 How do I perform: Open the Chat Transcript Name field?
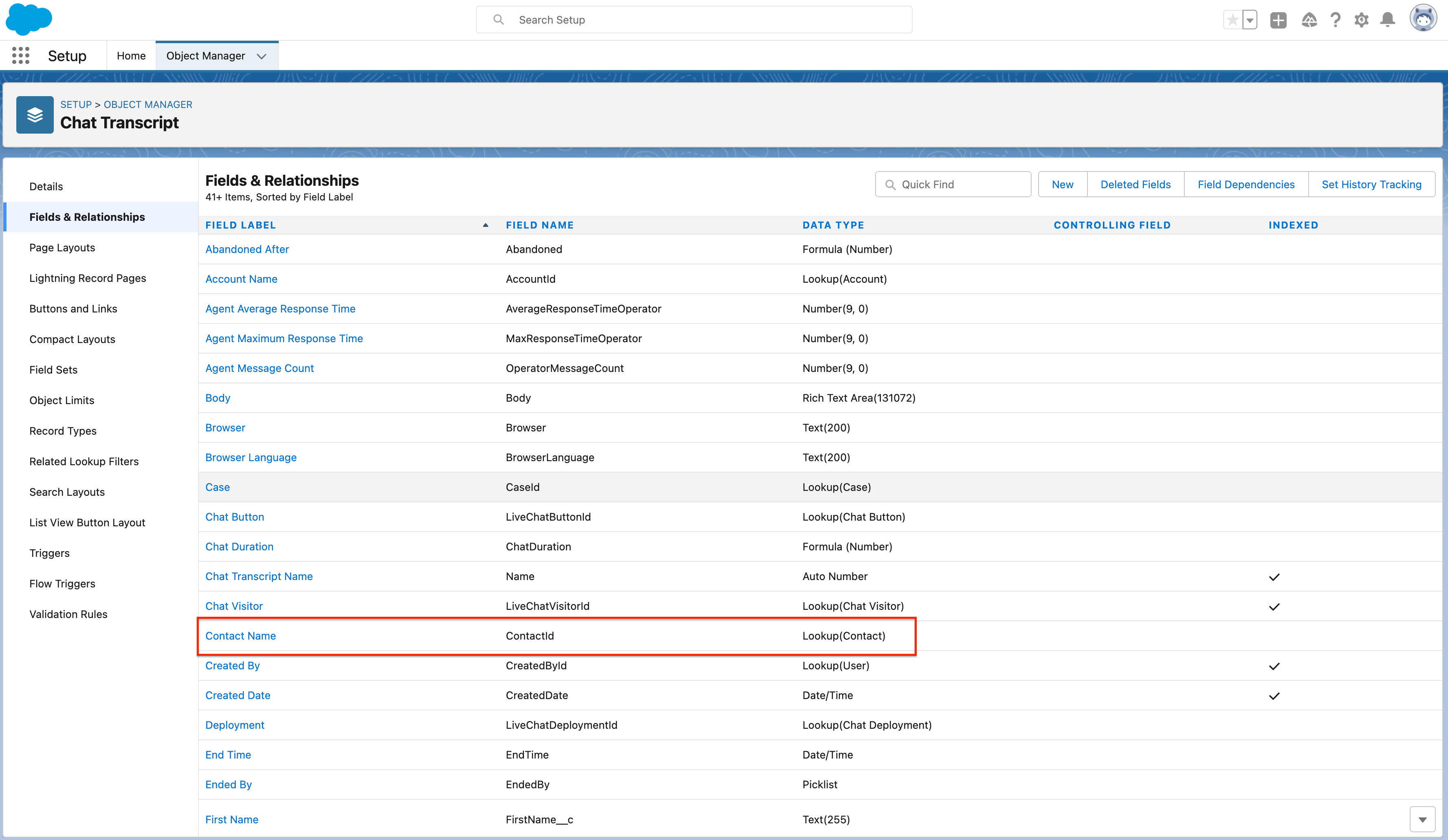pos(259,576)
